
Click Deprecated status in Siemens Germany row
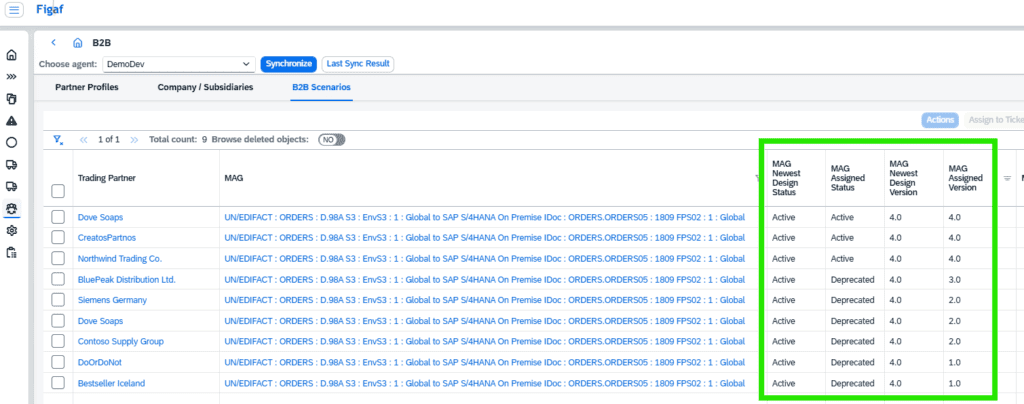click(852, 300)
